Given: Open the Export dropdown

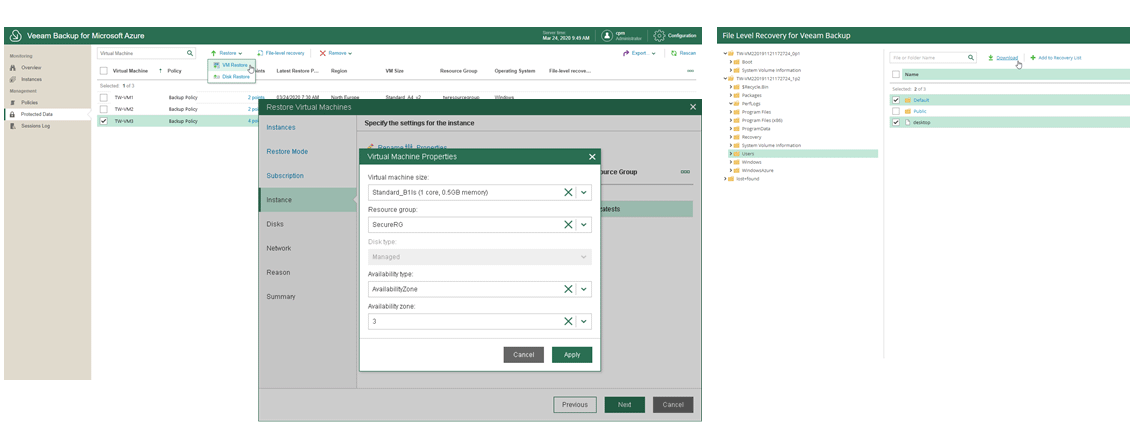Looking at the screenshot, I should [x=639, y=53].
